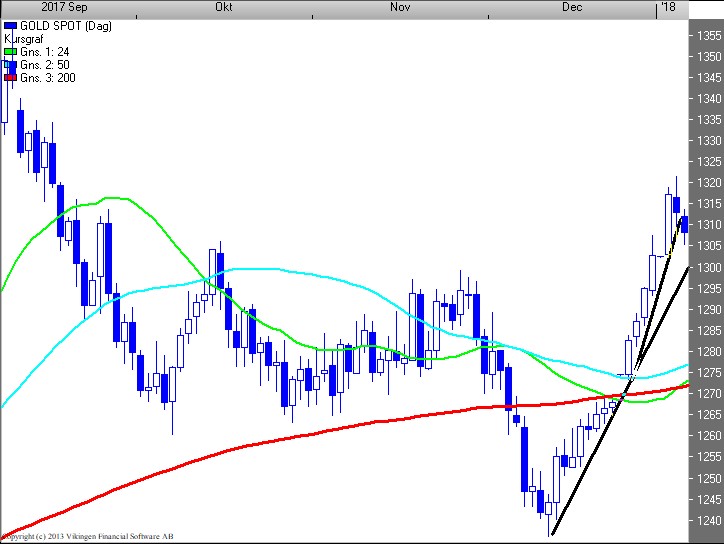Click the green Gns. 1 legend swatch
724x544 pixels.
tap(10, 50)
